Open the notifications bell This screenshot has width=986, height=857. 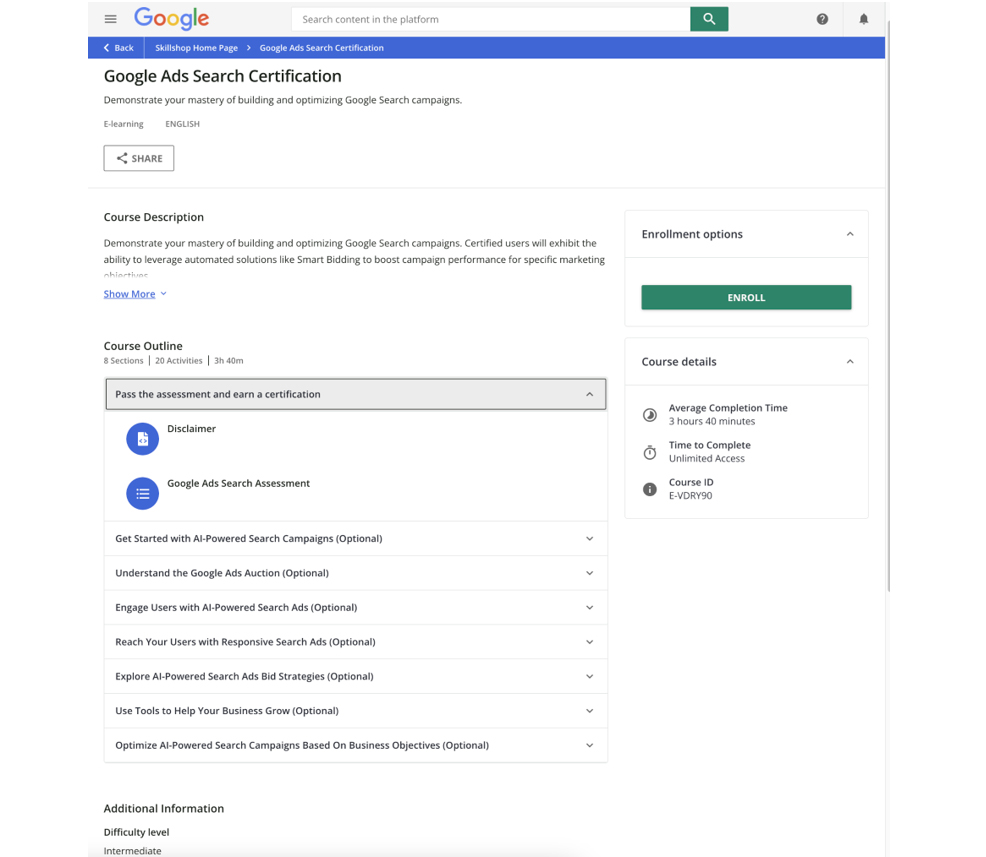click(863, 19)
